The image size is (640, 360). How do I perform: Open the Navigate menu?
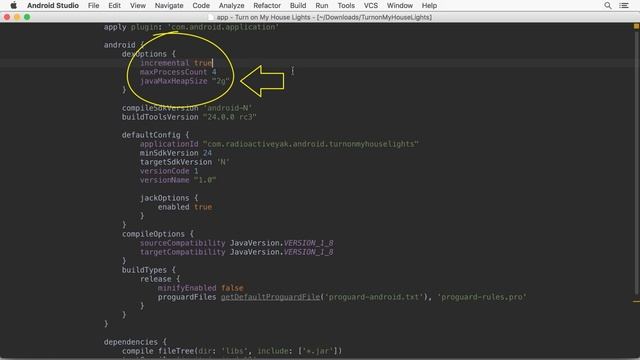click(x=169, y=5)
